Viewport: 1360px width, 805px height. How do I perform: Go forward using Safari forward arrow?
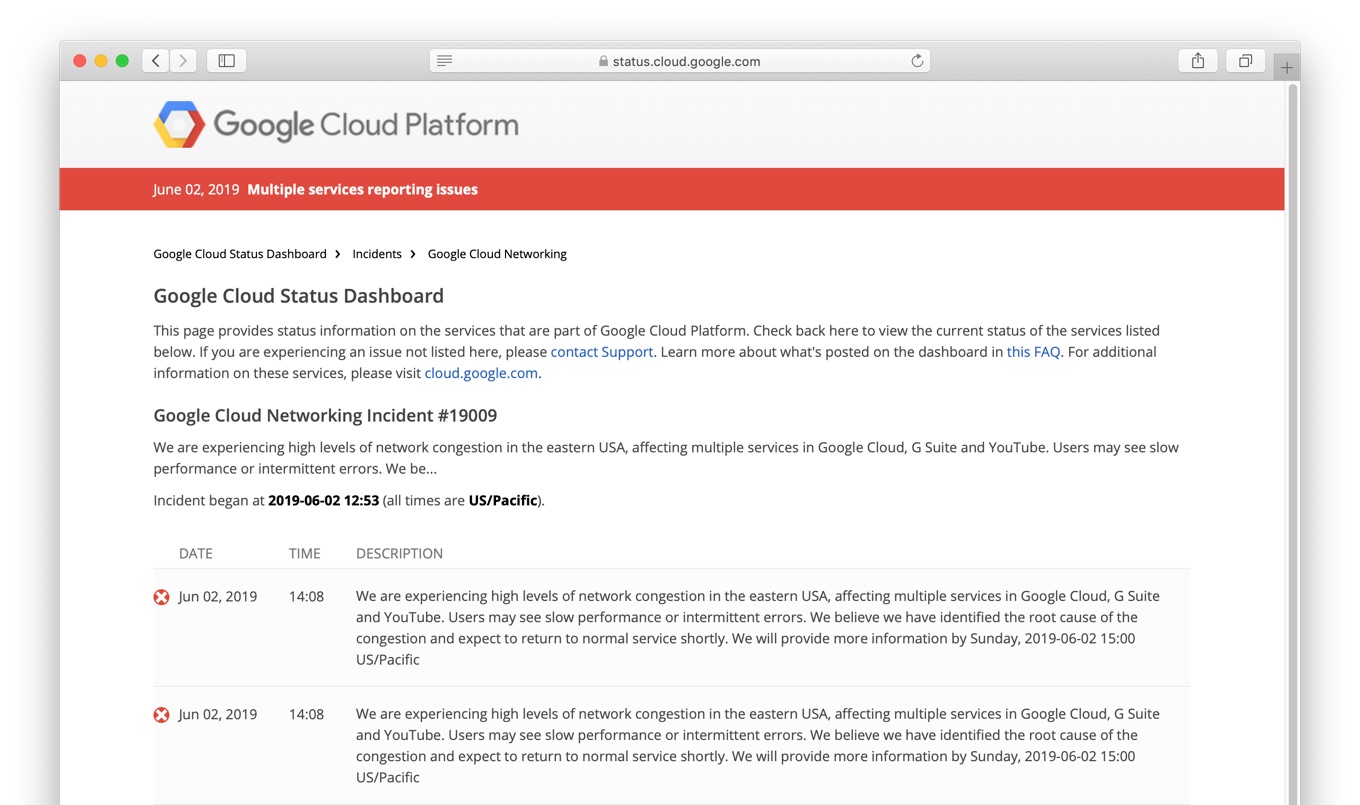pos(183,61)
